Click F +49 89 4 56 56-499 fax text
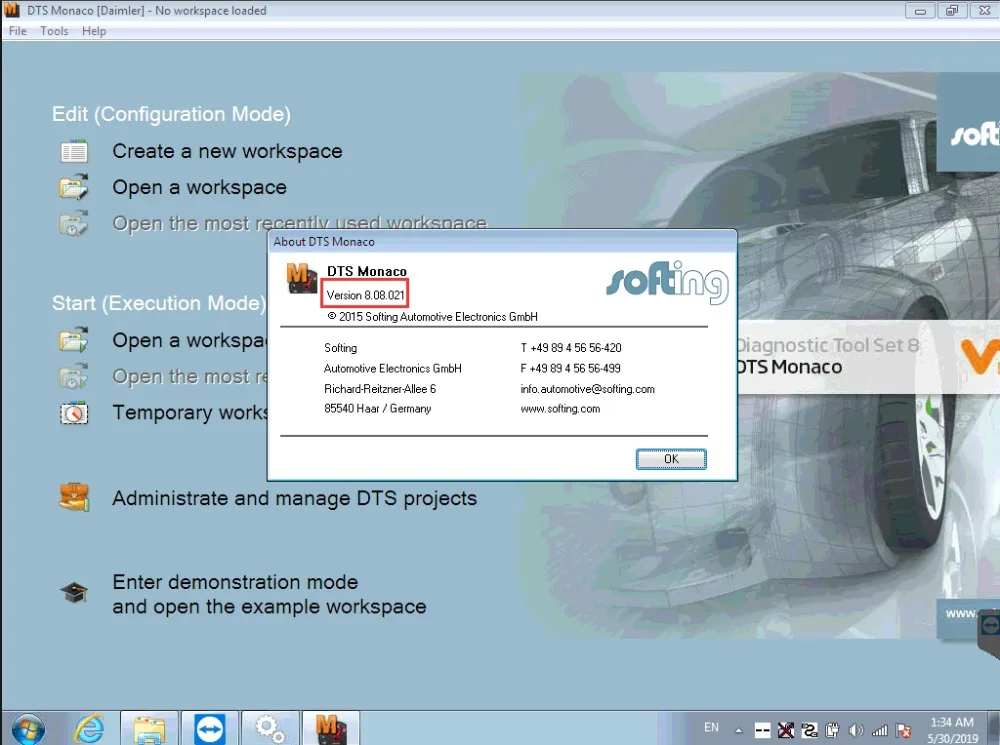This screenshot has width=1000, height=745. 570,368
